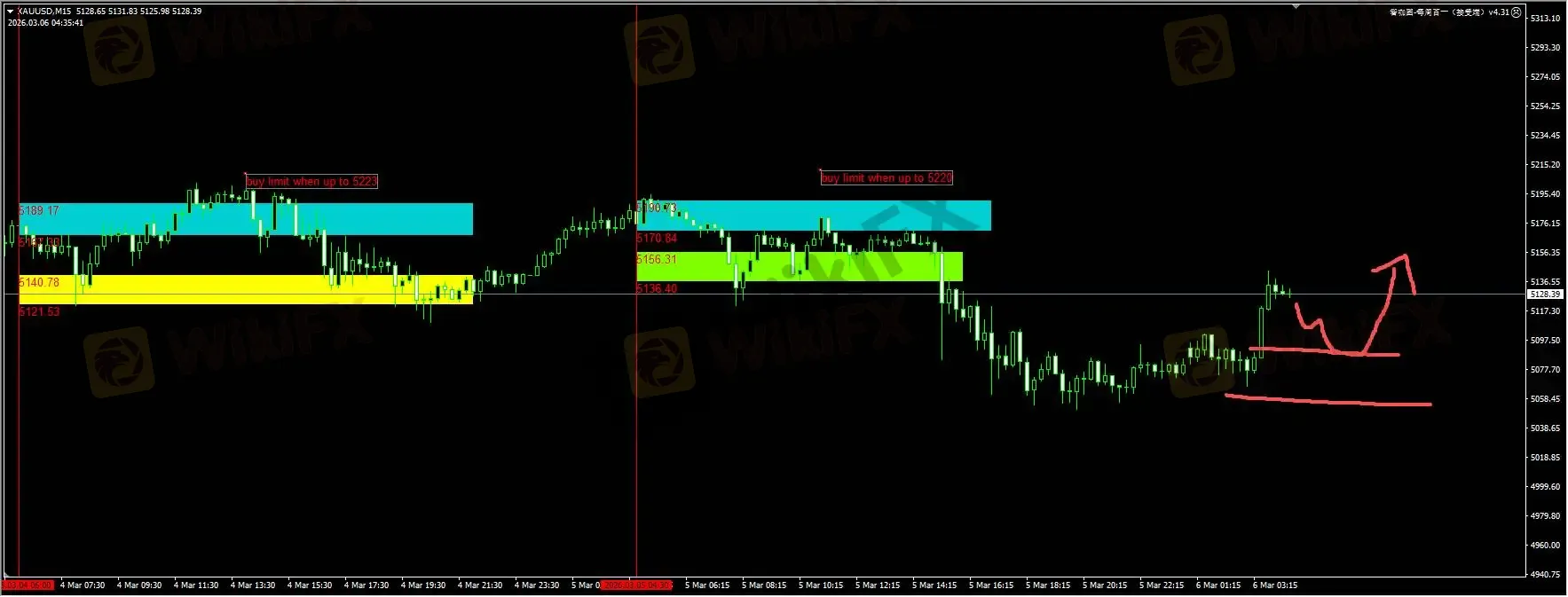Screen dimensions: 1568x597
Task: Click the chart shift triangle marker at top
Action: click(x=1296, y=6)
